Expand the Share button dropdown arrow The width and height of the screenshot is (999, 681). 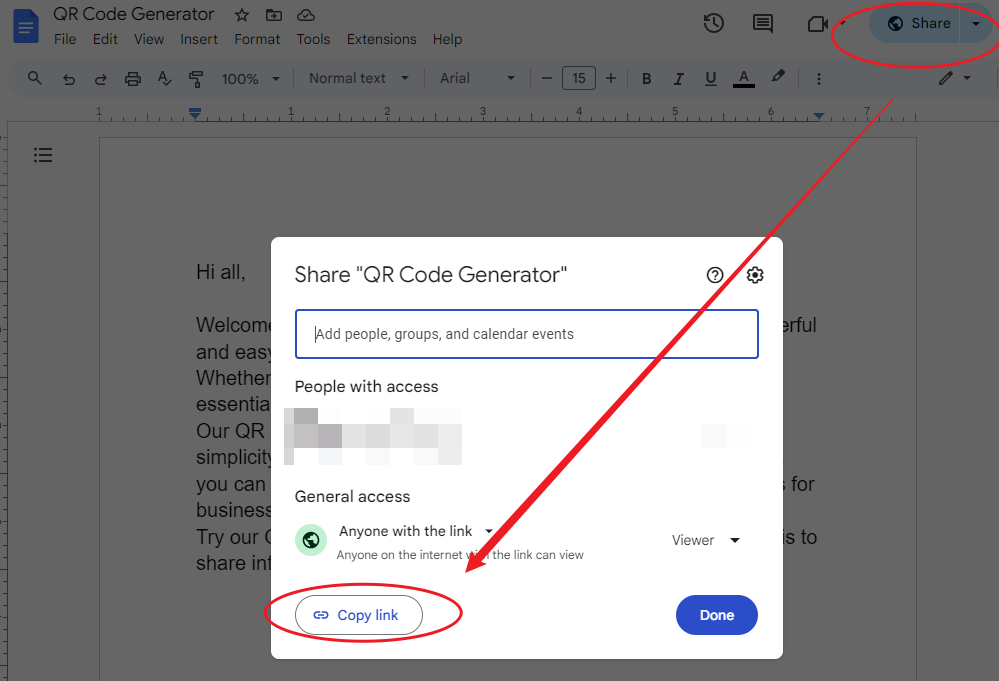976,24
